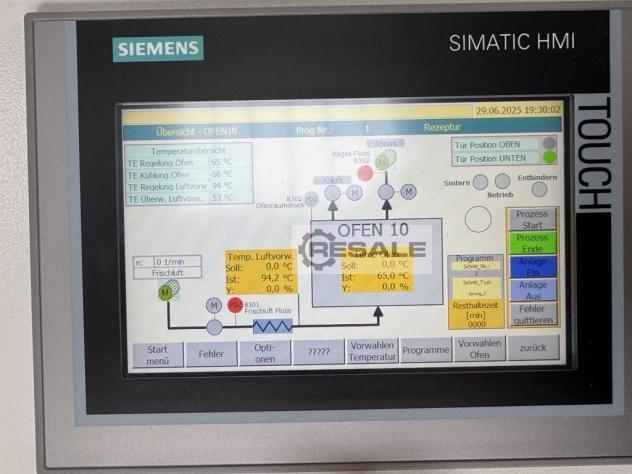The width and height of the screenshot is (632, 474).
Task: Click the red Abgas Fluss B303 sensor
Action: coord(365,173)
